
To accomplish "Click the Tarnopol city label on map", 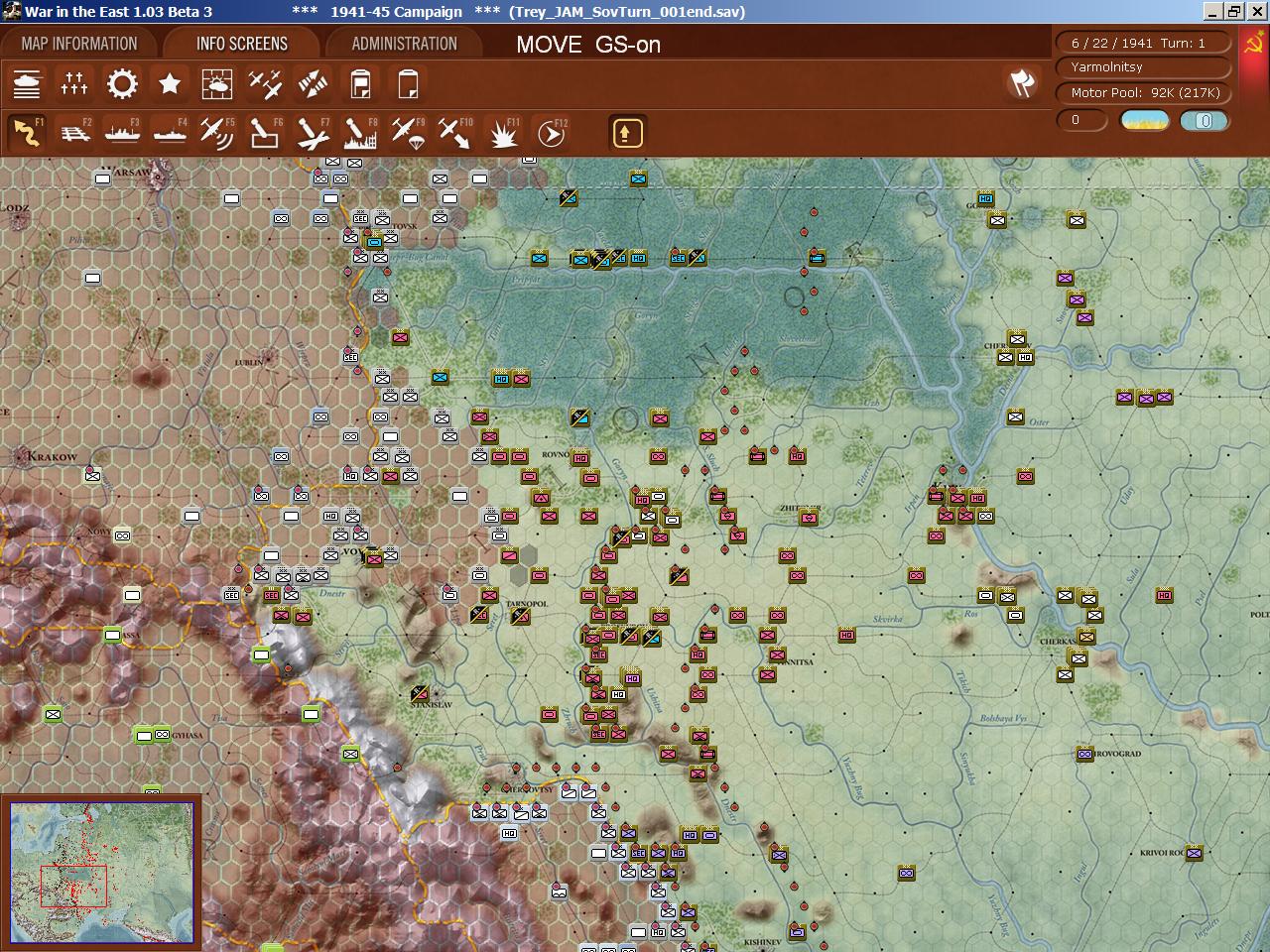I will (527, 603).
